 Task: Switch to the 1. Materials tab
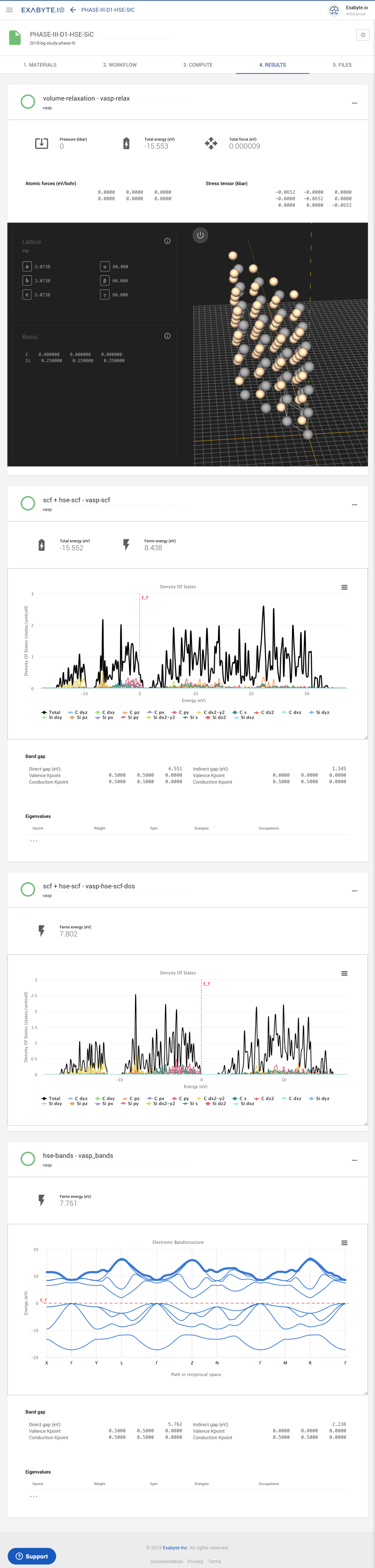coord(40,65)
